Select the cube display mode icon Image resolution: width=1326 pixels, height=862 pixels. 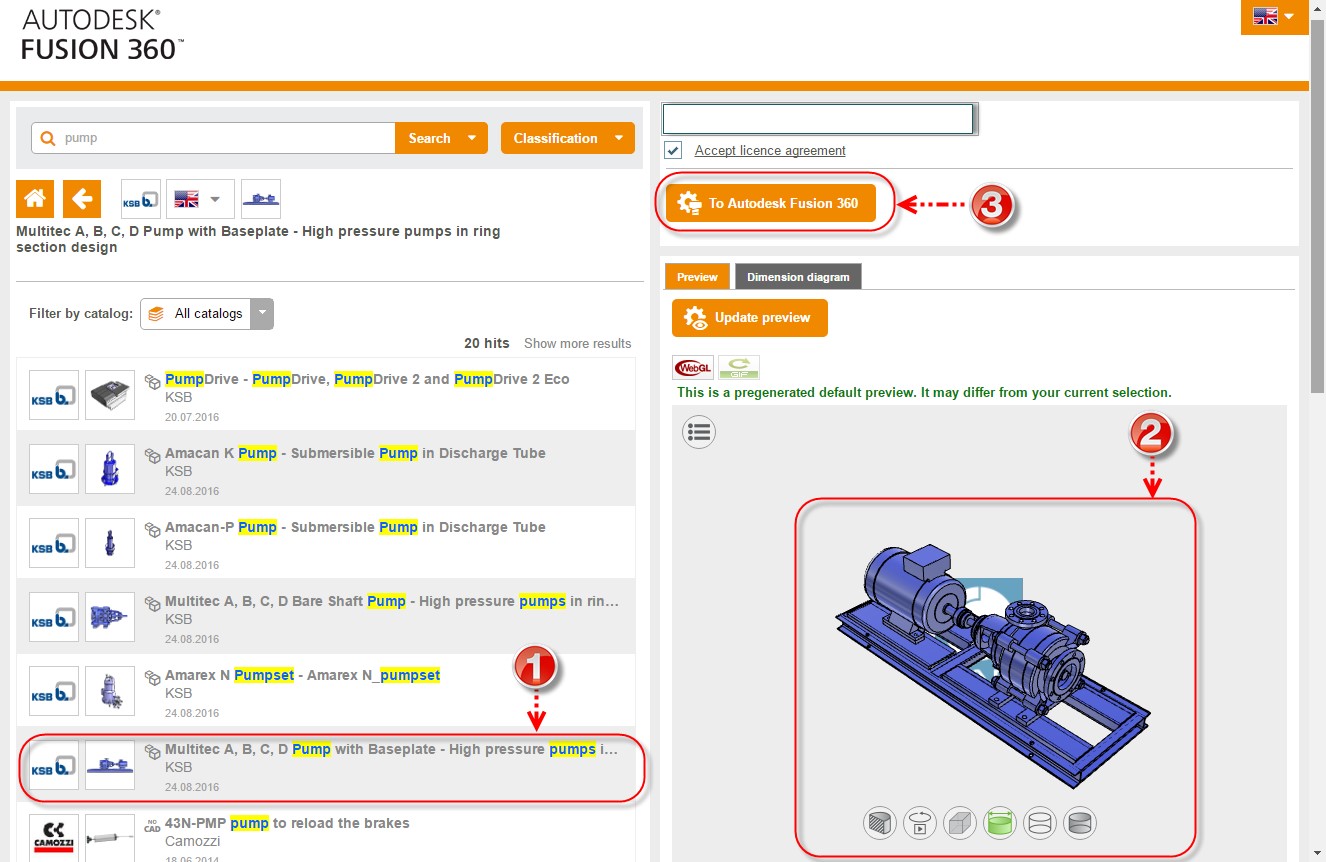coord(960,822)
